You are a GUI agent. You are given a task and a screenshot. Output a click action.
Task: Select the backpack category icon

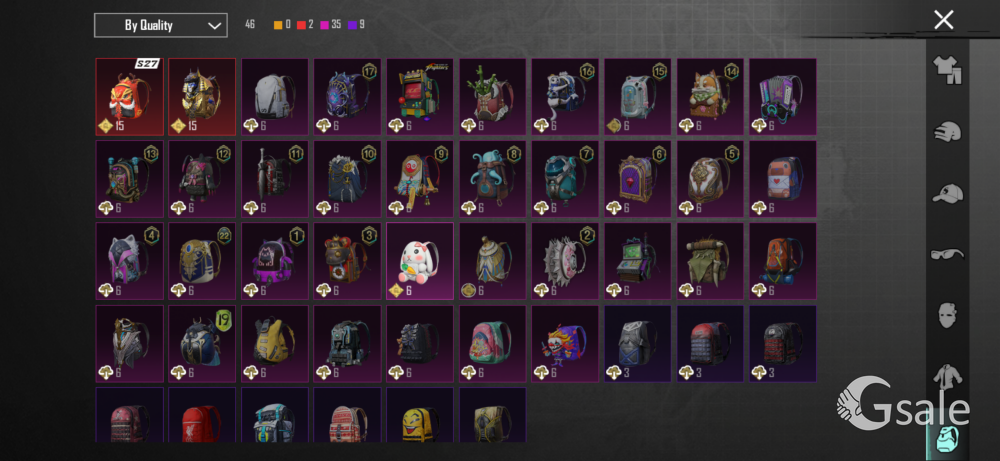point(947,437)
